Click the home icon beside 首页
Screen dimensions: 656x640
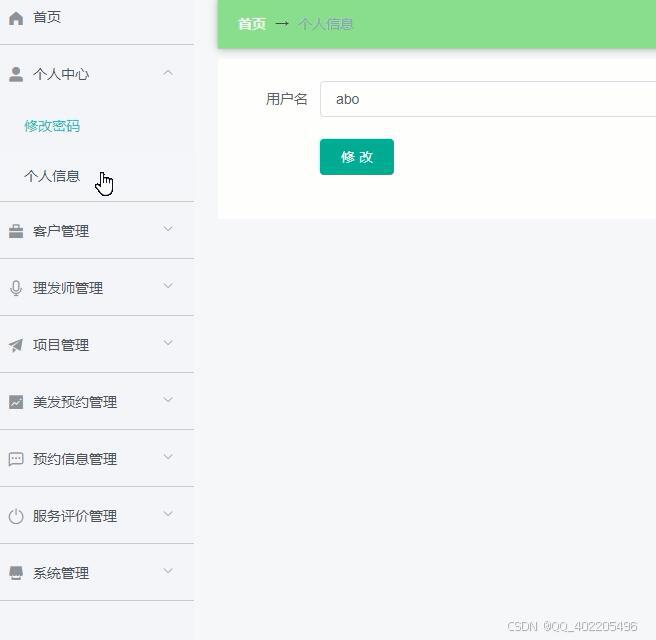[x=16, y=18]
